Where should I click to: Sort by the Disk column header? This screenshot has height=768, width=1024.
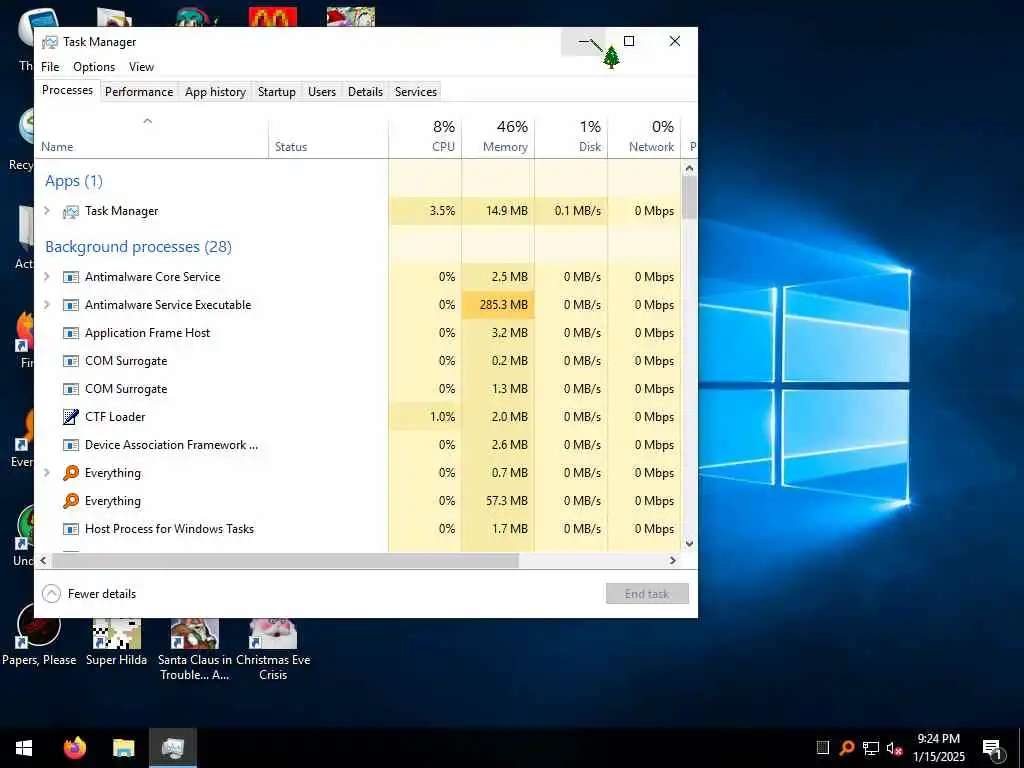point(571,136)
